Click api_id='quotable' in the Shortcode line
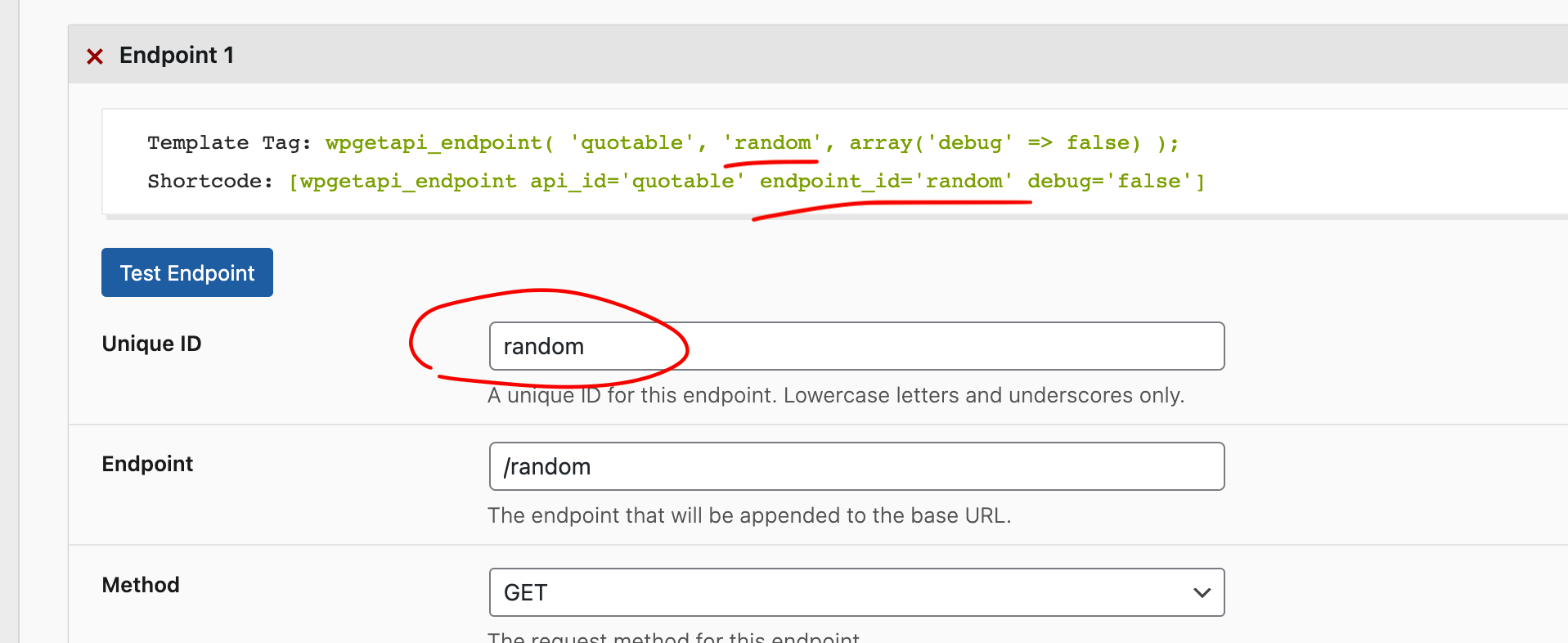 638,182
